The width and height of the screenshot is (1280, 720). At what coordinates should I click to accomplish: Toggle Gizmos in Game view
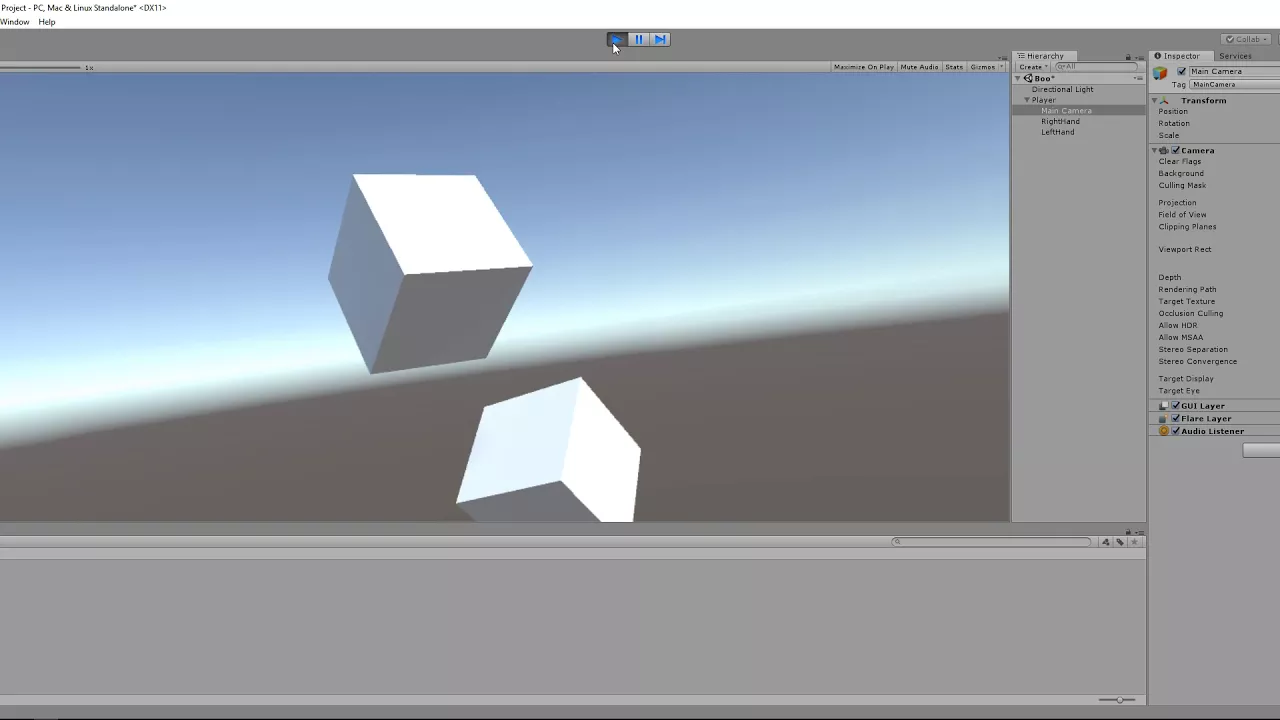[x=982, y=67]
